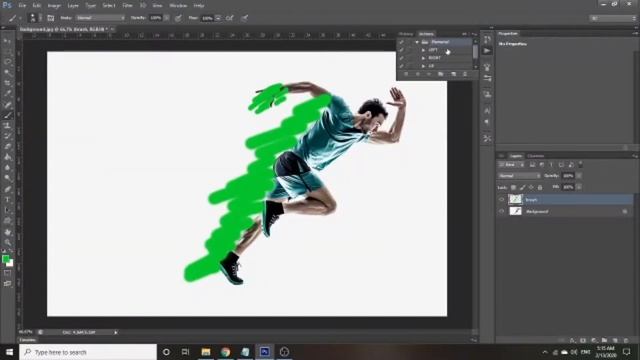Select the Move tool
The width and height of the screenshot is (640, 360).
click(7, 41)
